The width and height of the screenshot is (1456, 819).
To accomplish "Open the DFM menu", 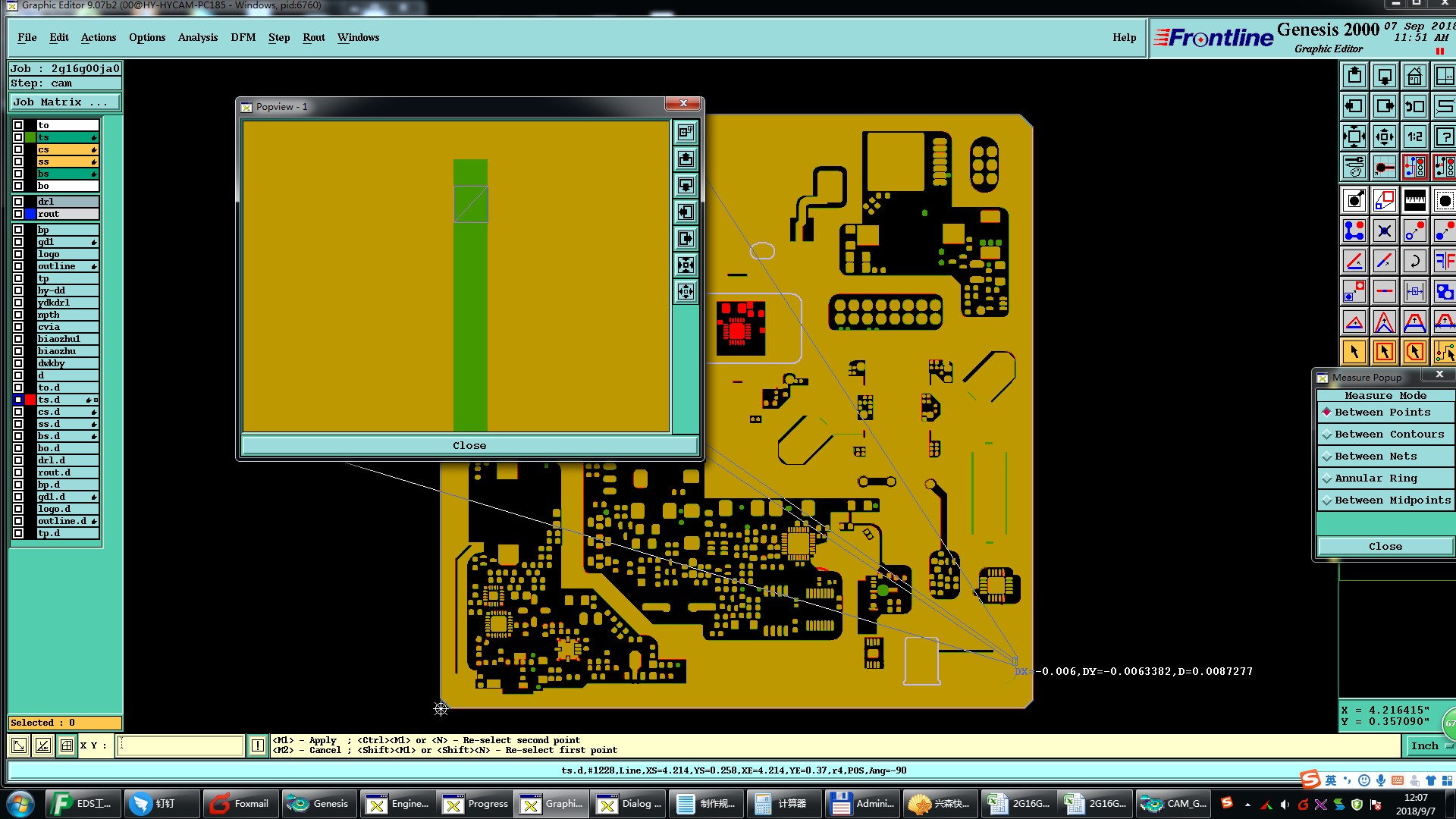I will point(243,37).
